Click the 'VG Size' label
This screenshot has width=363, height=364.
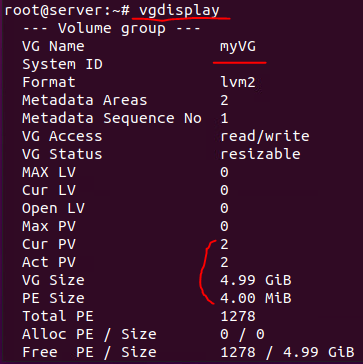[x=53, y=280]
